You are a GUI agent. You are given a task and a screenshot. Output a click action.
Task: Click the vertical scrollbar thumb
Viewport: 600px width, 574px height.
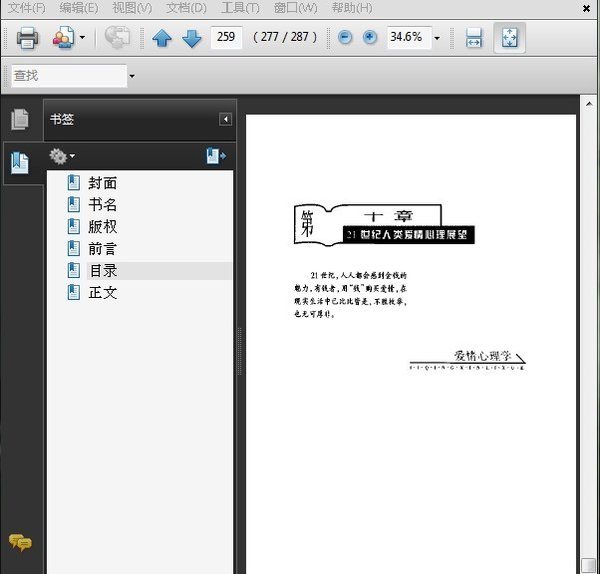coord(588,566)
